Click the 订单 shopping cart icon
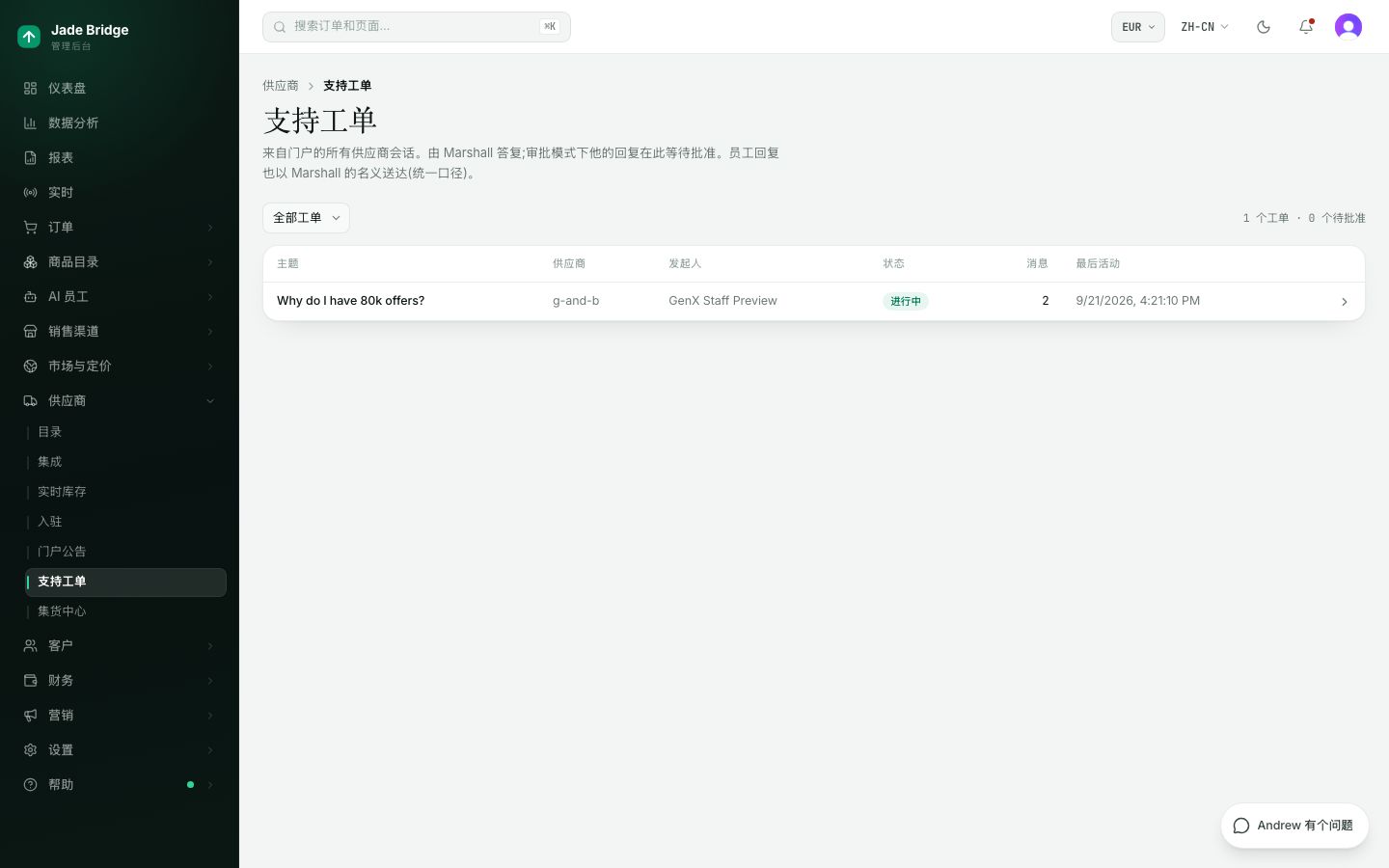The image size is (1389, 868). click(x=30, y=227)
